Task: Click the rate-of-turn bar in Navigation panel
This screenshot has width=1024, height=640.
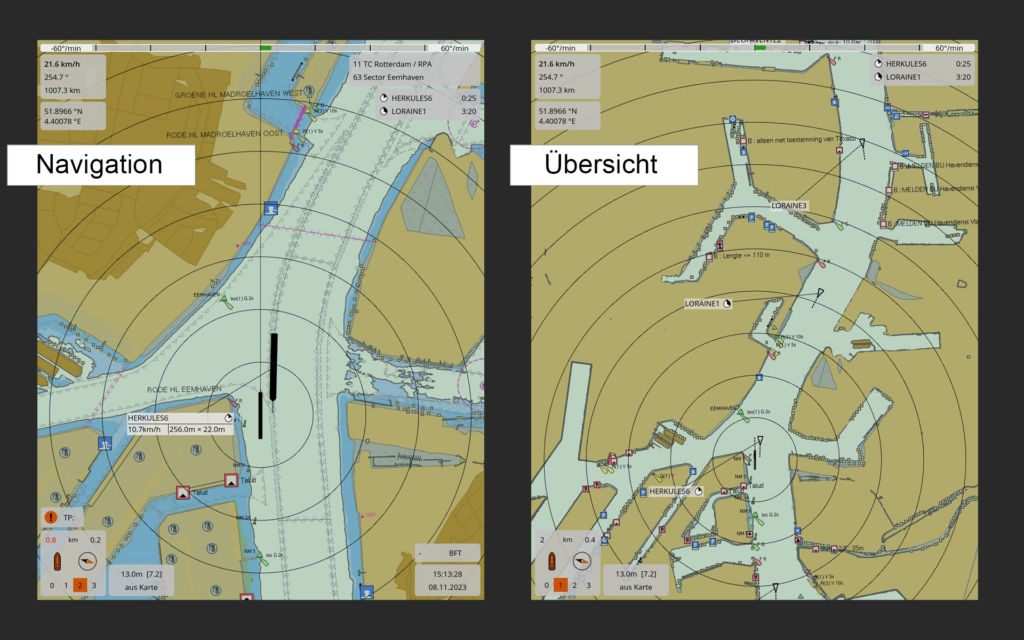Action: 260,47
